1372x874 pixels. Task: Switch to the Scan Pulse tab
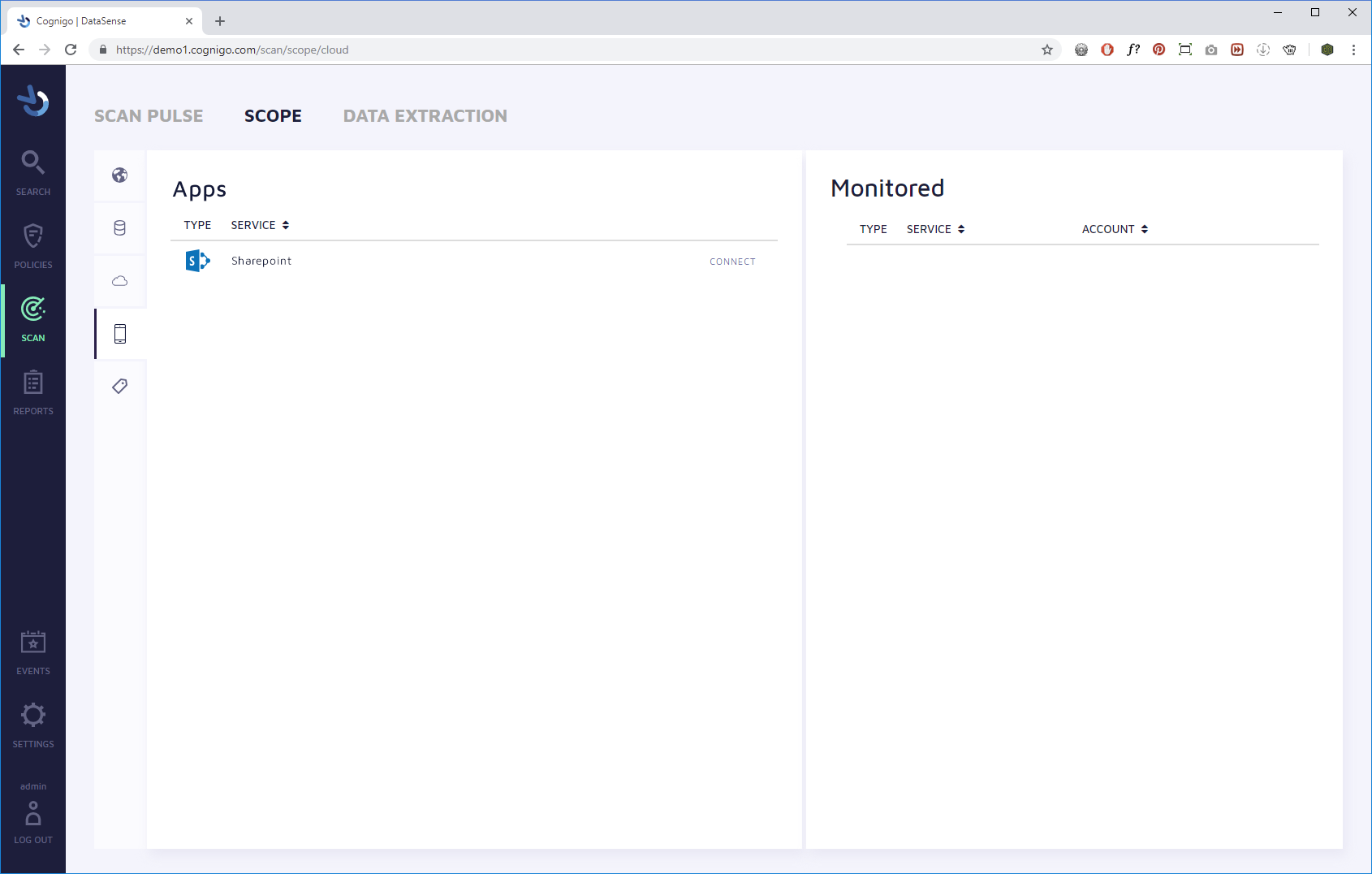pyautogui.click(x=149, y=116)
